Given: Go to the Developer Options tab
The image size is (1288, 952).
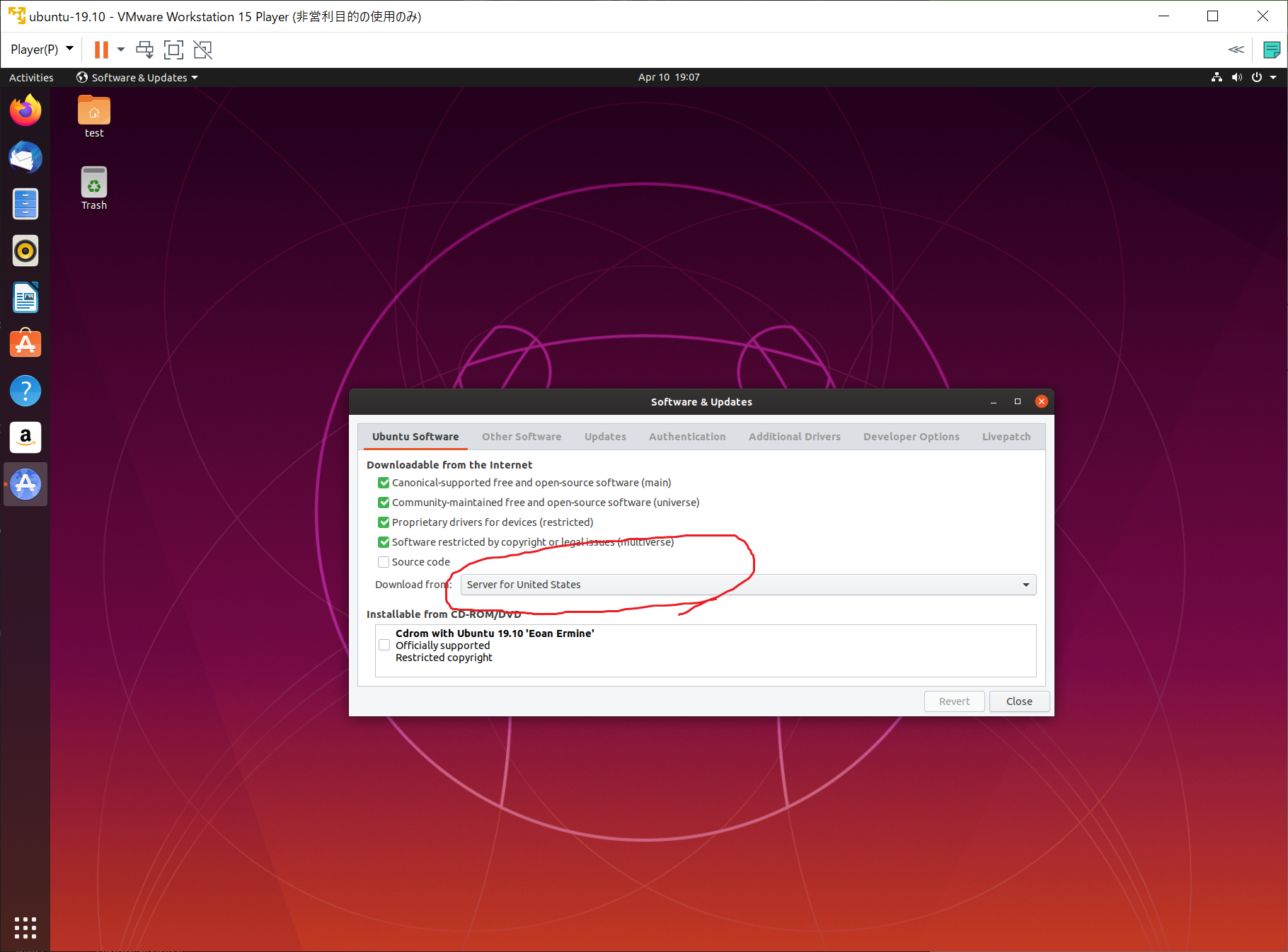Looking at the screenshot, I should pyautogui.click(x=912, y=437).
